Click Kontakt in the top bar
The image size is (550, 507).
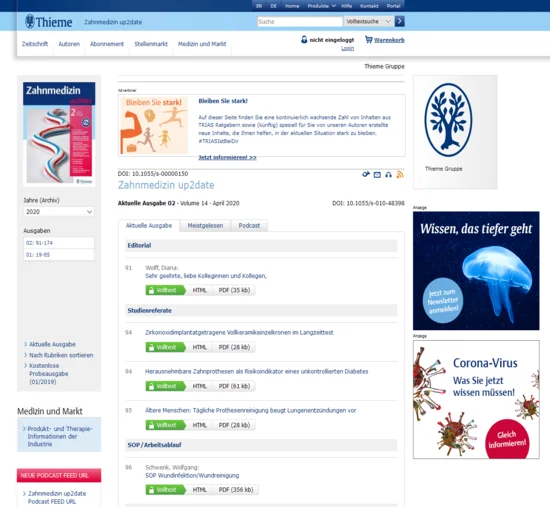(x=369, y=6)
